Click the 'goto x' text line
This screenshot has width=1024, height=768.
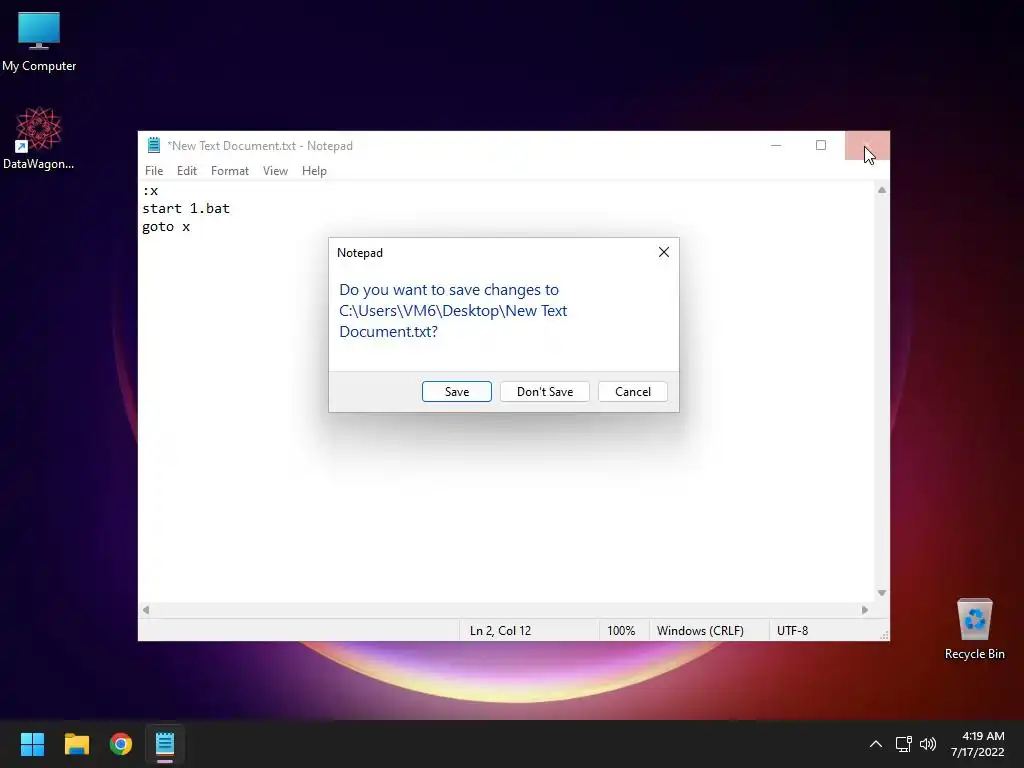pyautogui.click(x=166, y=227)
